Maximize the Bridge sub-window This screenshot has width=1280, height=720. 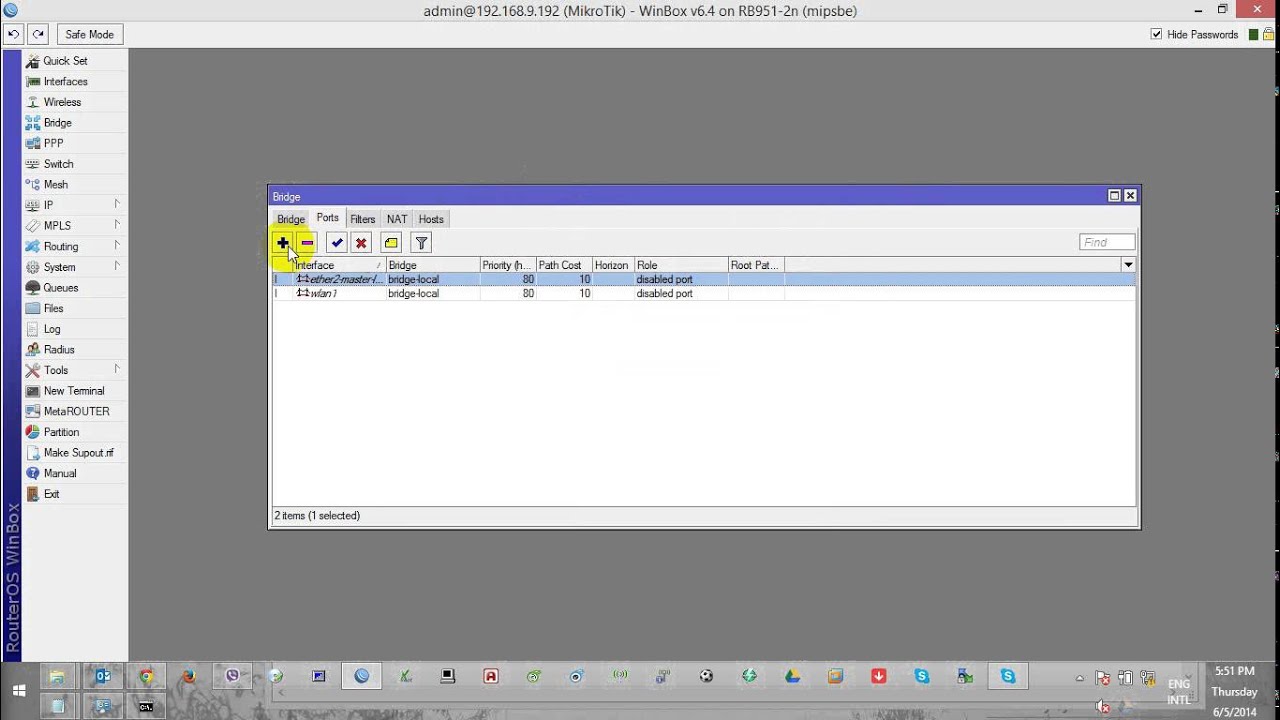click(x=1114, y=196)
